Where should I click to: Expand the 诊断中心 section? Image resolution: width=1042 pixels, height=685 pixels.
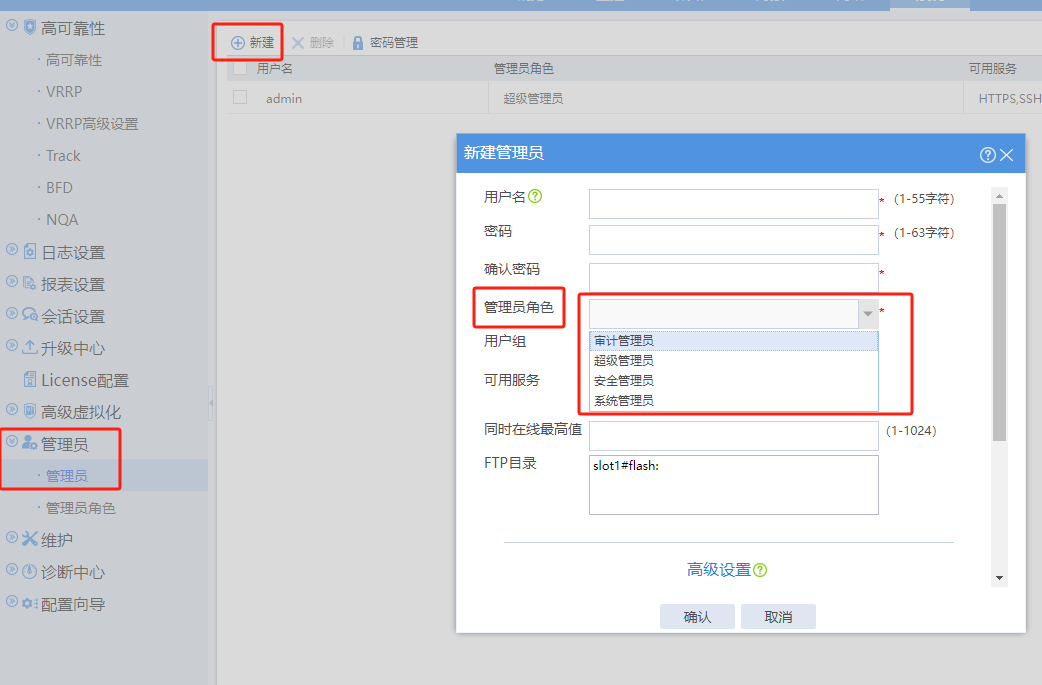pyautogui.click(x=12, y=569)
